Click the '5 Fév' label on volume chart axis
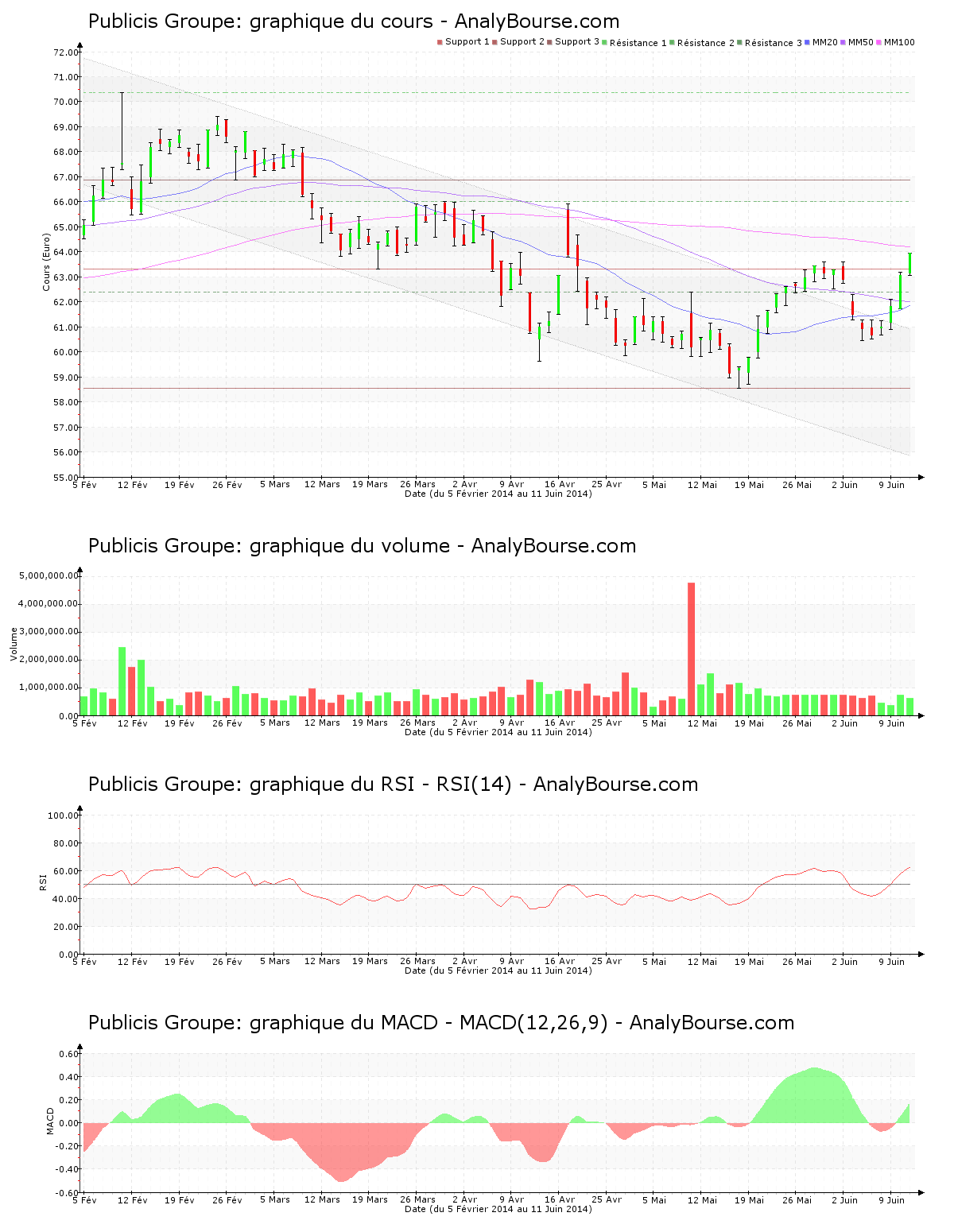This screenshot has width=954, height=1232. point(84,723)
